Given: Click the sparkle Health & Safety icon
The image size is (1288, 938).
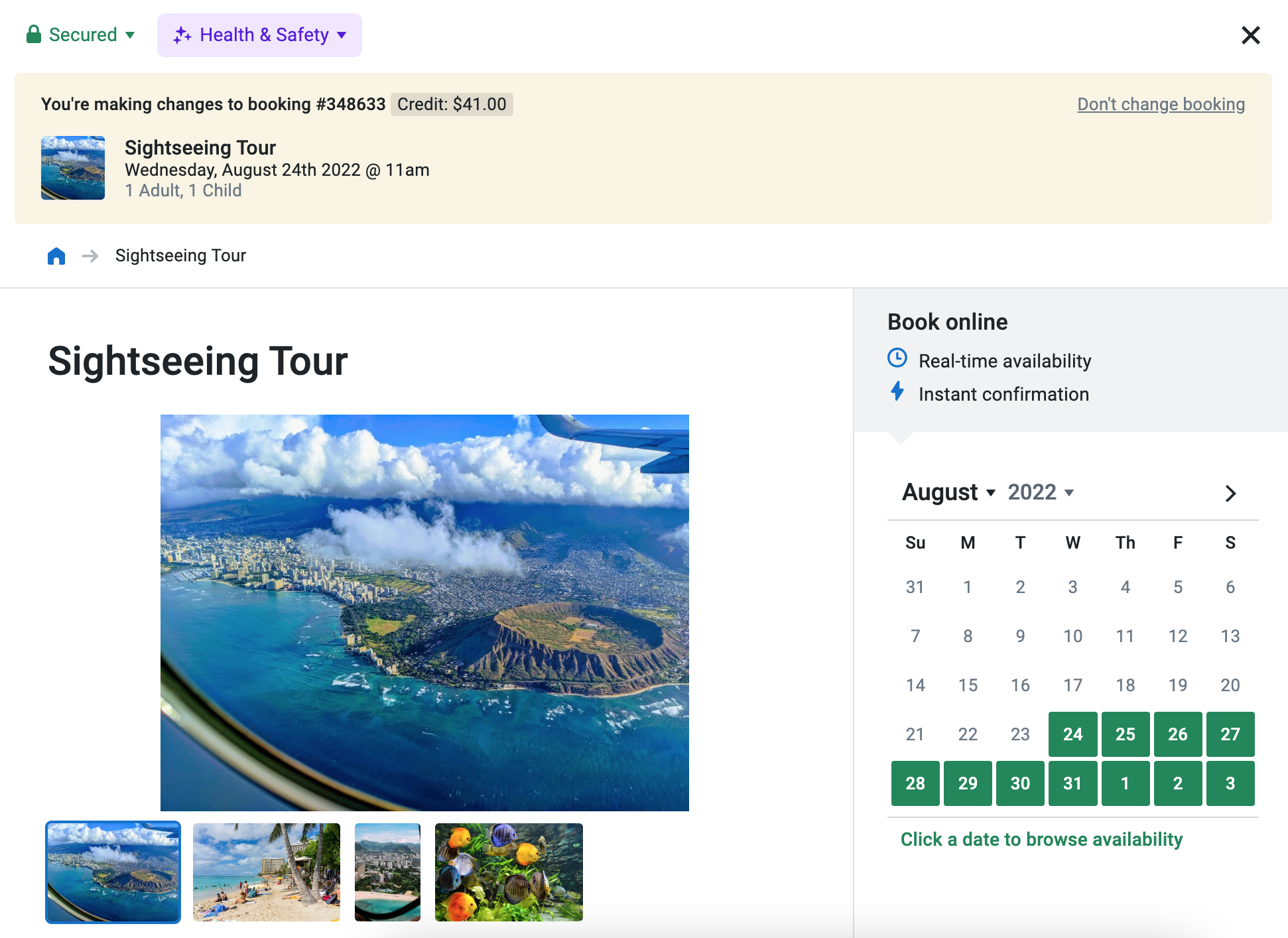Looking at the screenshot, I should click(x=182, y=35).
